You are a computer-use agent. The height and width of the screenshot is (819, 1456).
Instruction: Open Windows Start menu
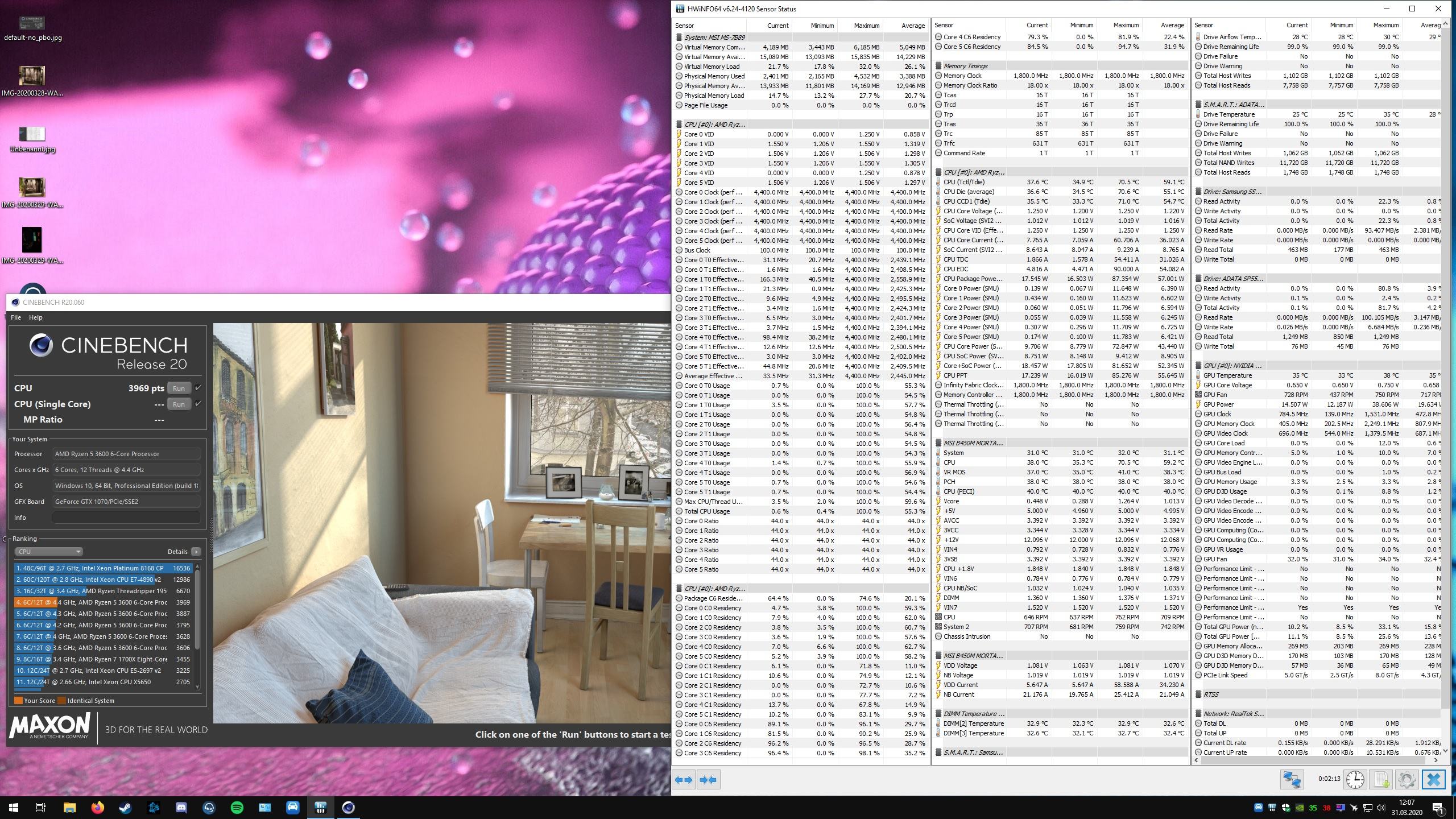click(x=14, y=807)
